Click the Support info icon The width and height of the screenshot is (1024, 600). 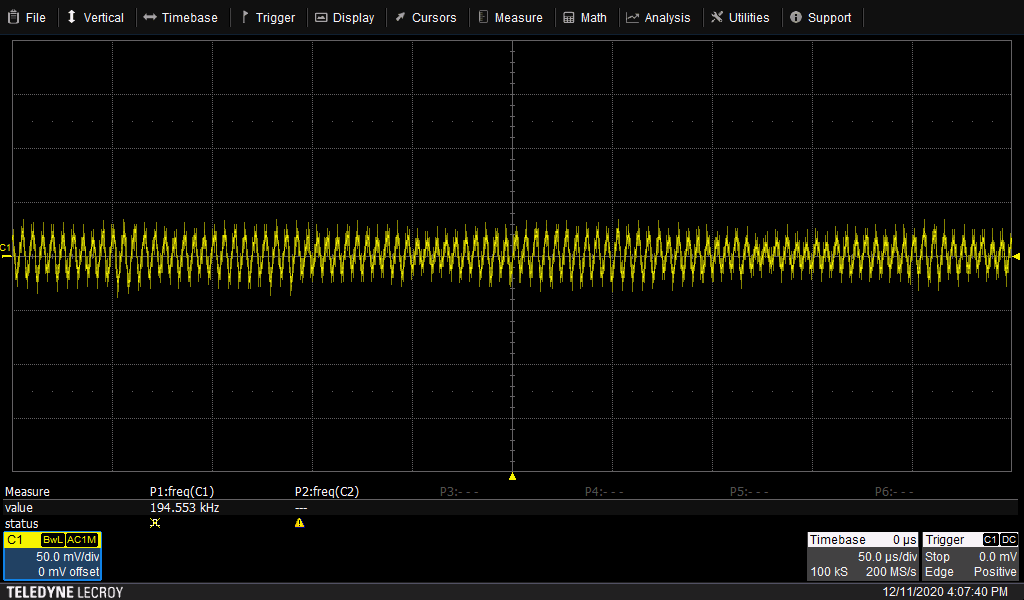coord(796,17)
